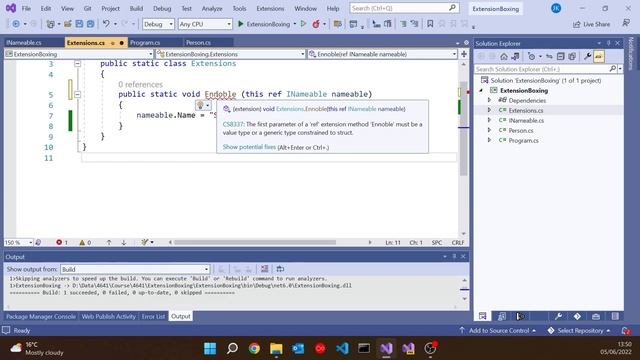
Task: Click the Undo arrow icon
Action: click(x=106, y=24)
